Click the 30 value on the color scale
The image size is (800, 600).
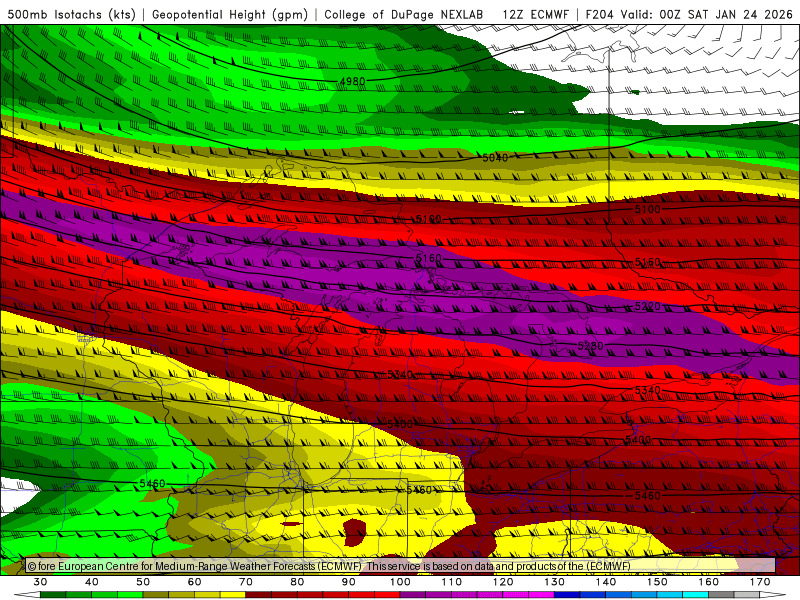click(x=40, y=582)
